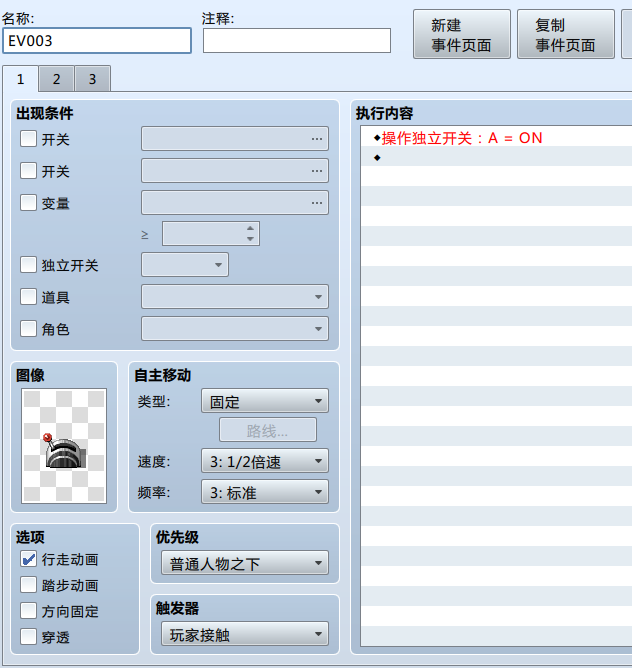This screenshot has height=668, width=632.
Task: Open the 类型 dropdown showing 固定
Action: (x=265, y=401)
